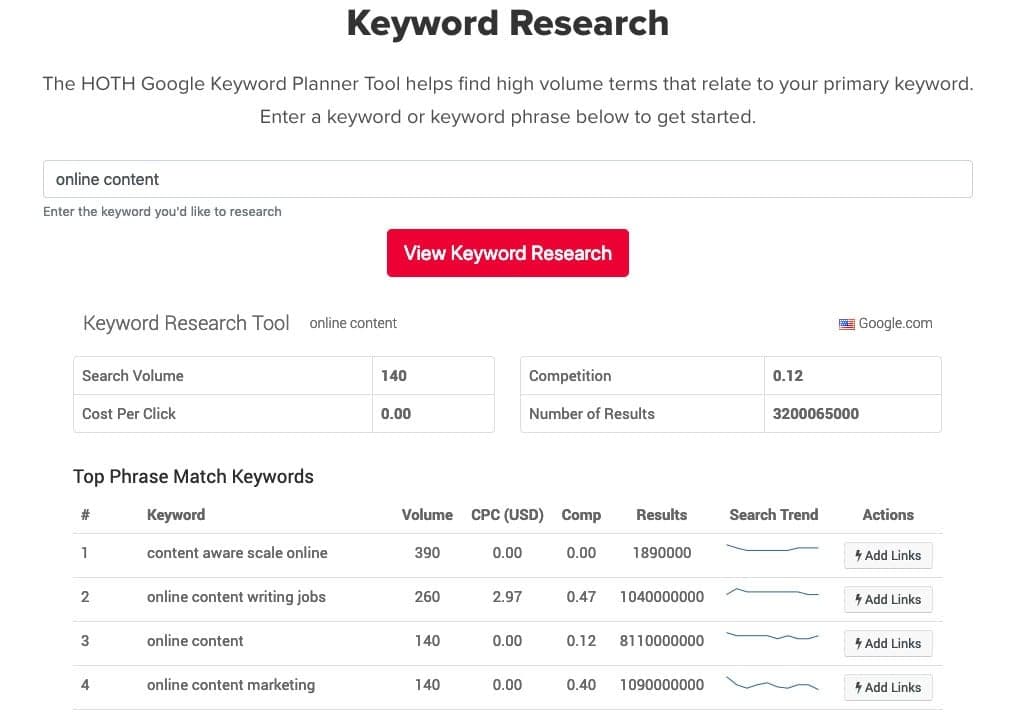
Task: Click Add Links for content aware scale online
Action: 888,555
